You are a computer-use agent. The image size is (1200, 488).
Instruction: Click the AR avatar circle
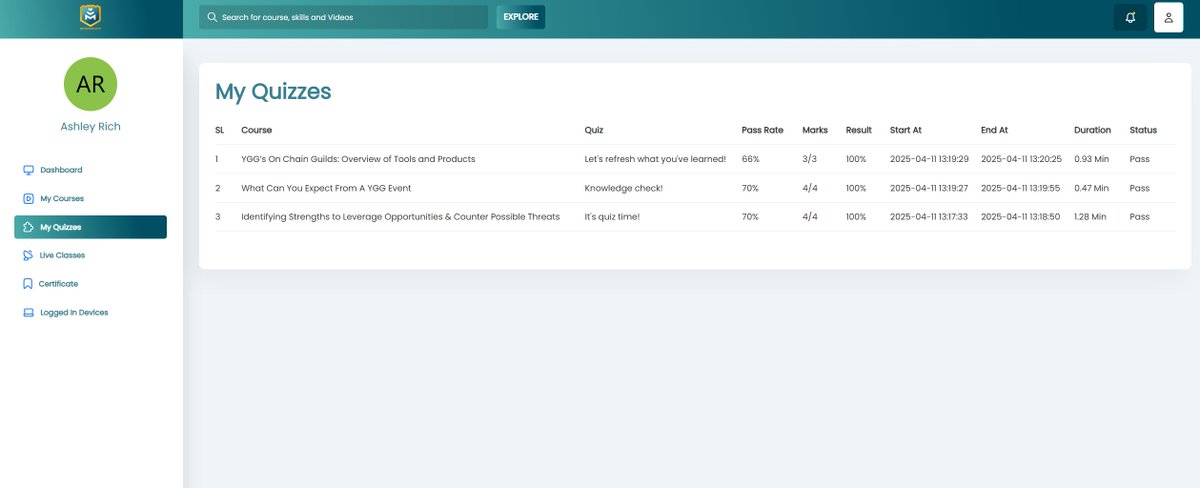[91, 84]
